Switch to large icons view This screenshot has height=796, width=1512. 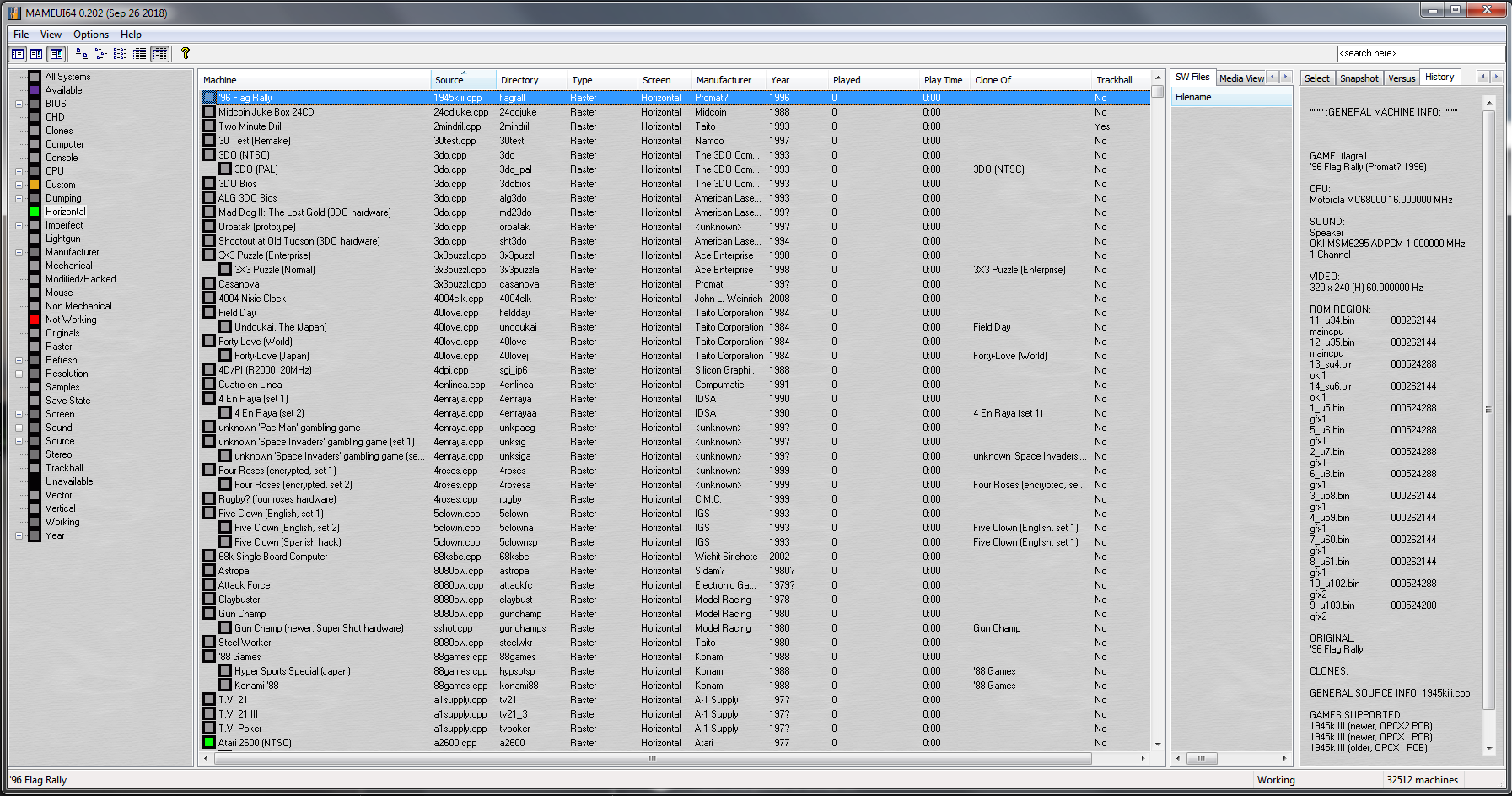pos(82,53)
